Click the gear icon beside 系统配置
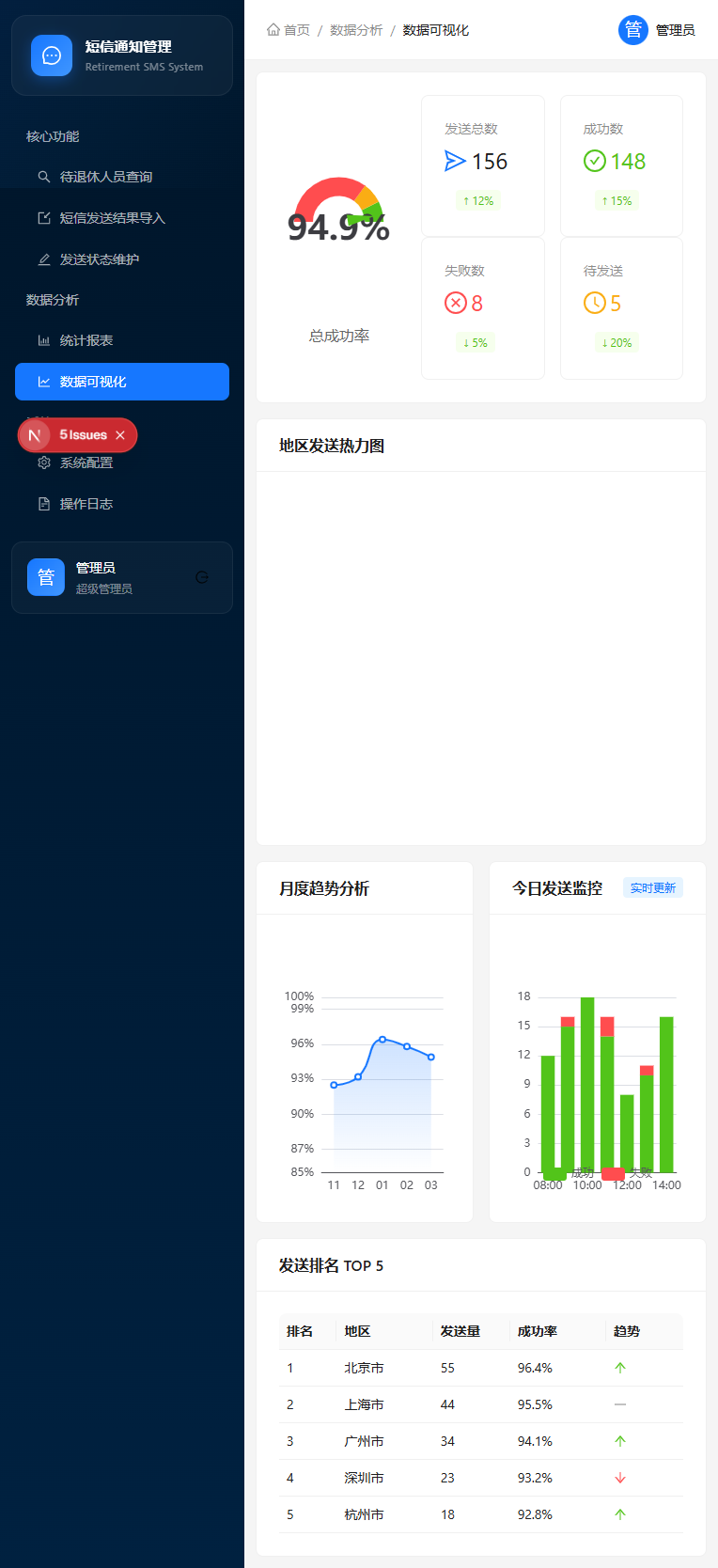This screenshot has height=1568, width=718. (x=44, y=463)
